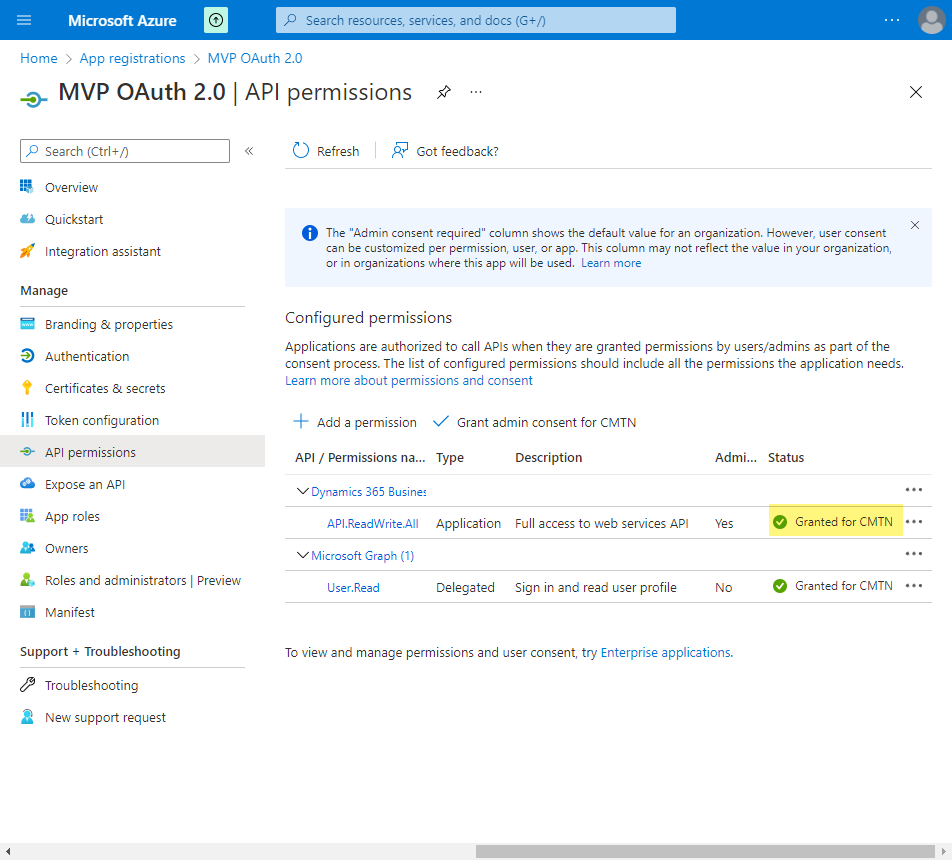Open the Azure portal hamburger menu

click(24, 20)
